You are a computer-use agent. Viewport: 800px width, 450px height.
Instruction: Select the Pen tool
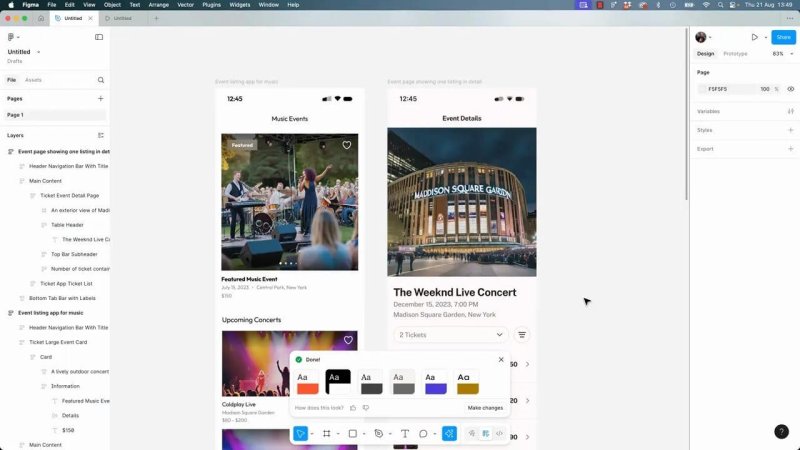point(379,434)
